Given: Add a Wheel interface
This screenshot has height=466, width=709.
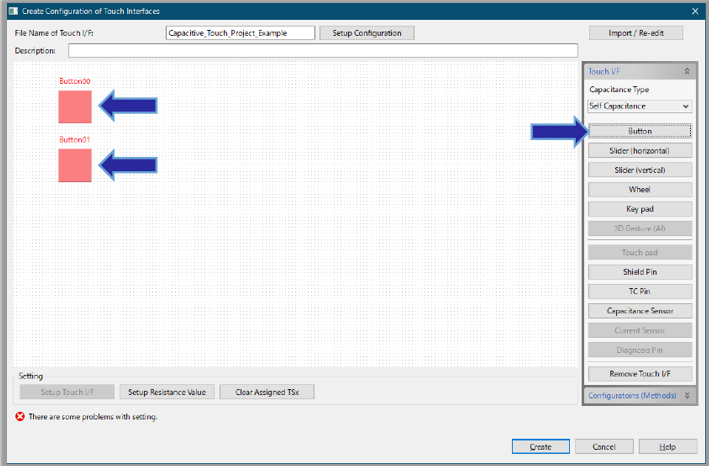Looking at the screenshot, I should click(640, 189).
